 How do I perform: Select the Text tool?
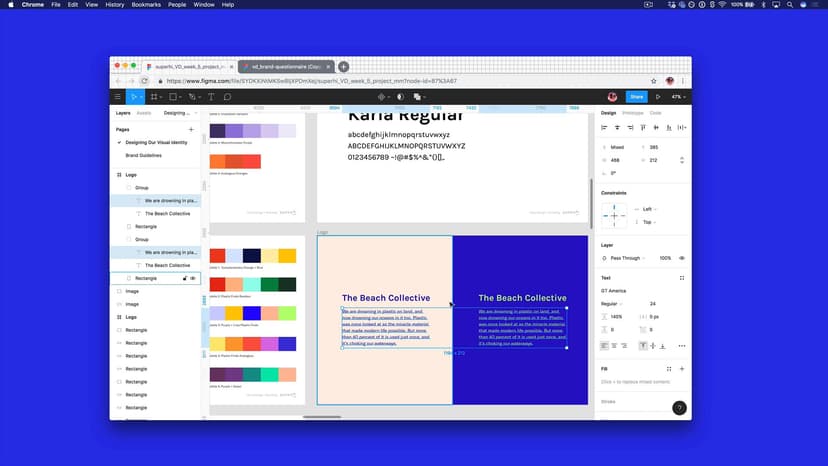(211, 97)
